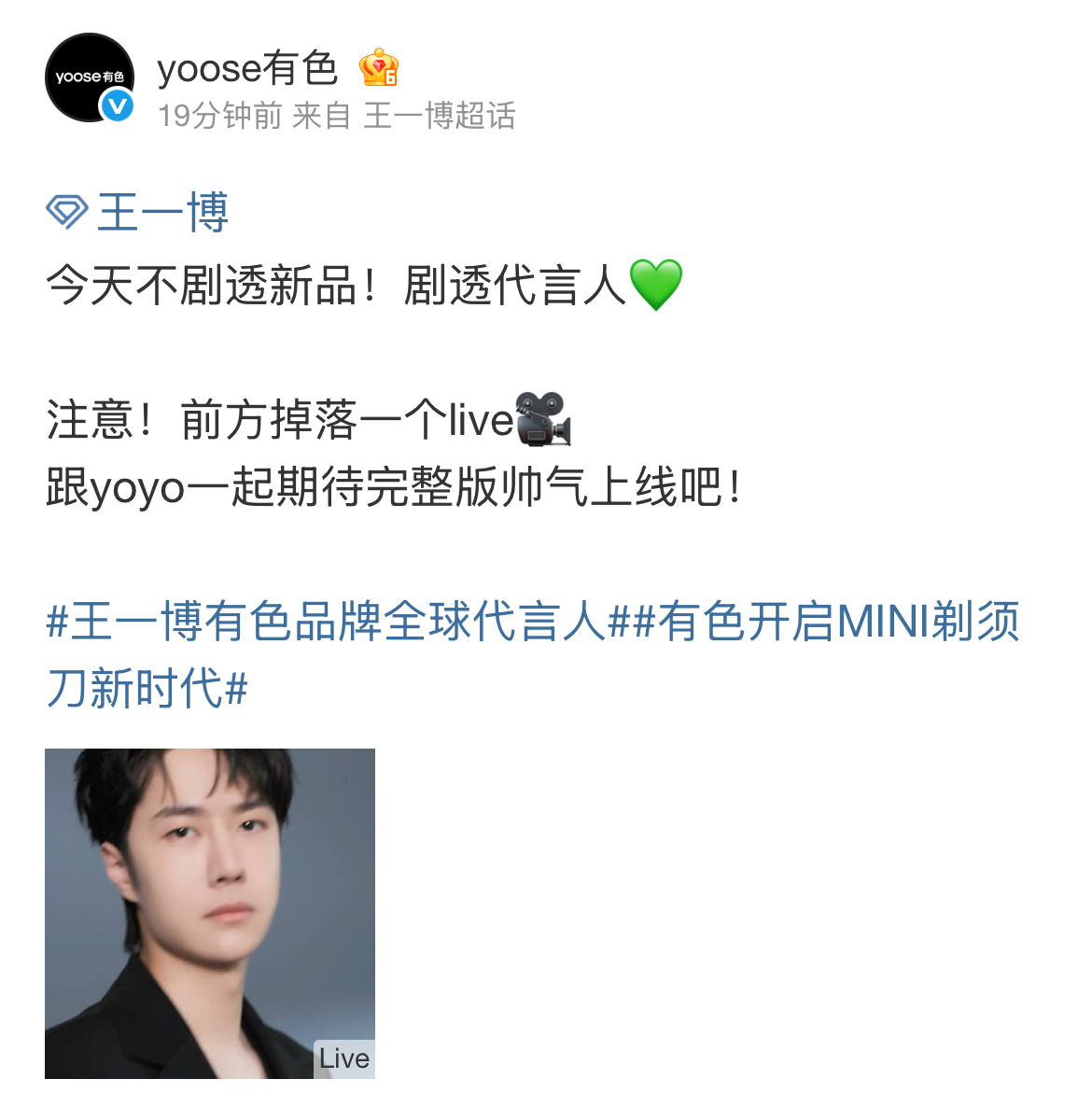1092x1093 pixels.
Task: Click the wrapped hashtag text 刀新时代#
Action: tap(147, 688)
